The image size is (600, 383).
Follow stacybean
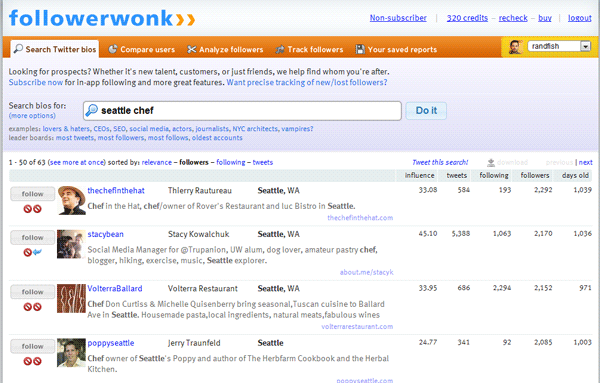click(33, 238)
